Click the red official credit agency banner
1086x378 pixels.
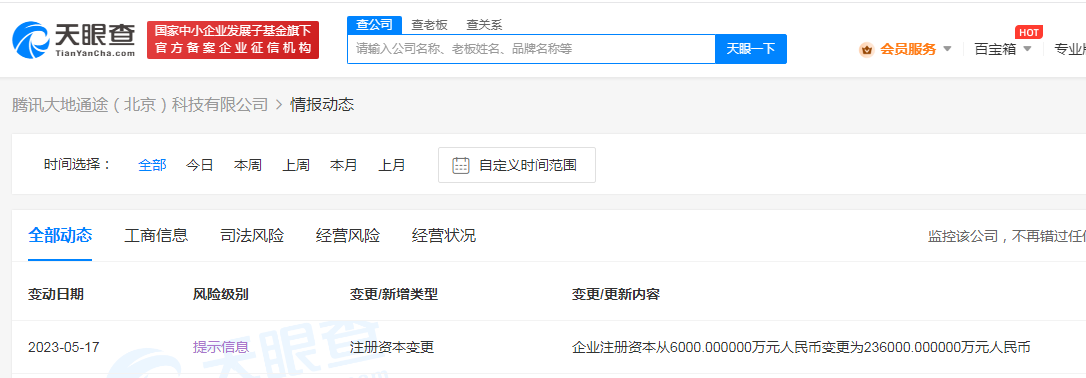[233, 39]
